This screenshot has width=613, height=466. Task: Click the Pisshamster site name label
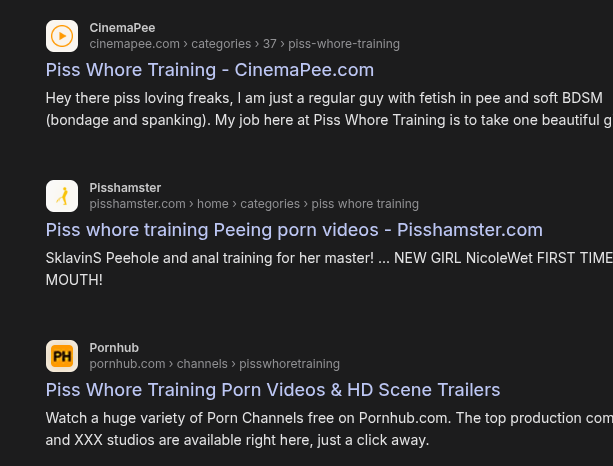[x=125, y=188]
